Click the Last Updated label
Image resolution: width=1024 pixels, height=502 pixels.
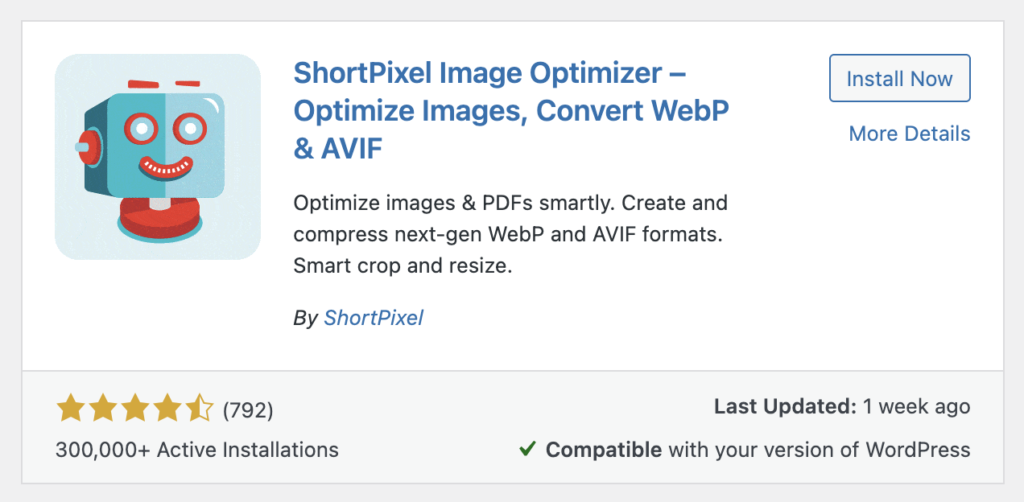(785, 407)
